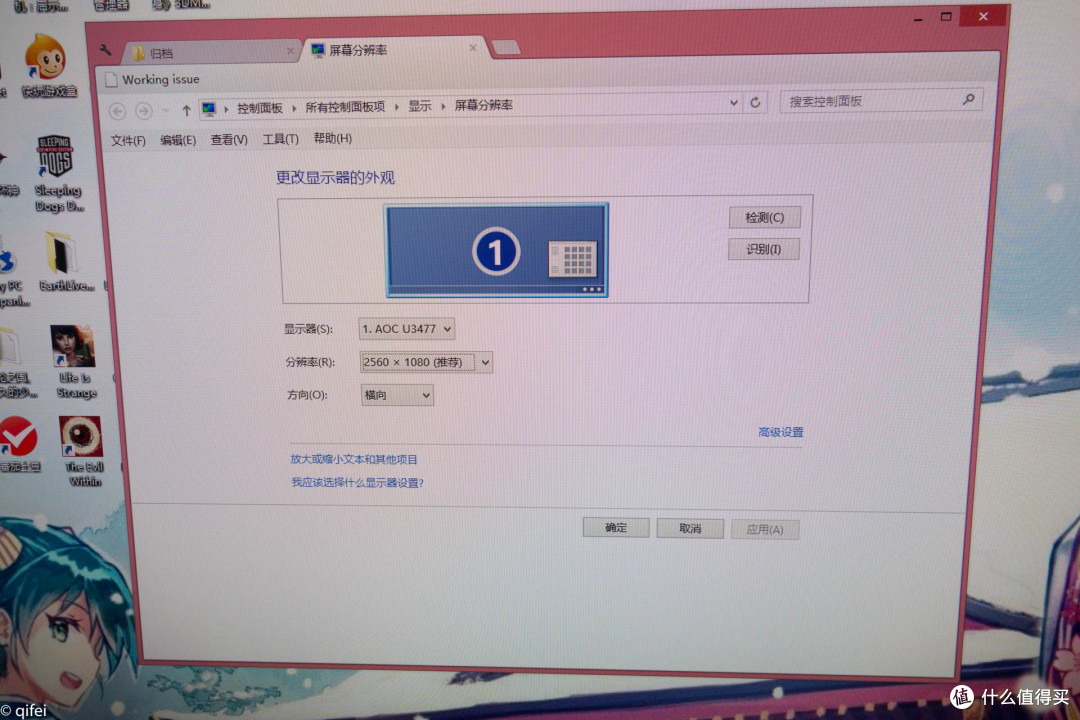The height and width of the screenshot is (720, 1080).
Task: Open the 高级设置 advanced settings link
Action: click(780, 432)
